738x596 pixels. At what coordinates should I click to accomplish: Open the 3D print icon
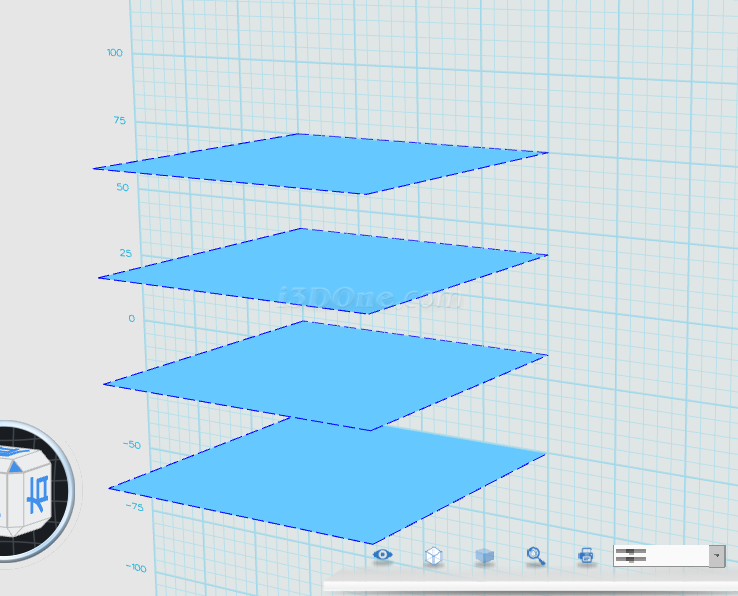click(x=587, y=555)
